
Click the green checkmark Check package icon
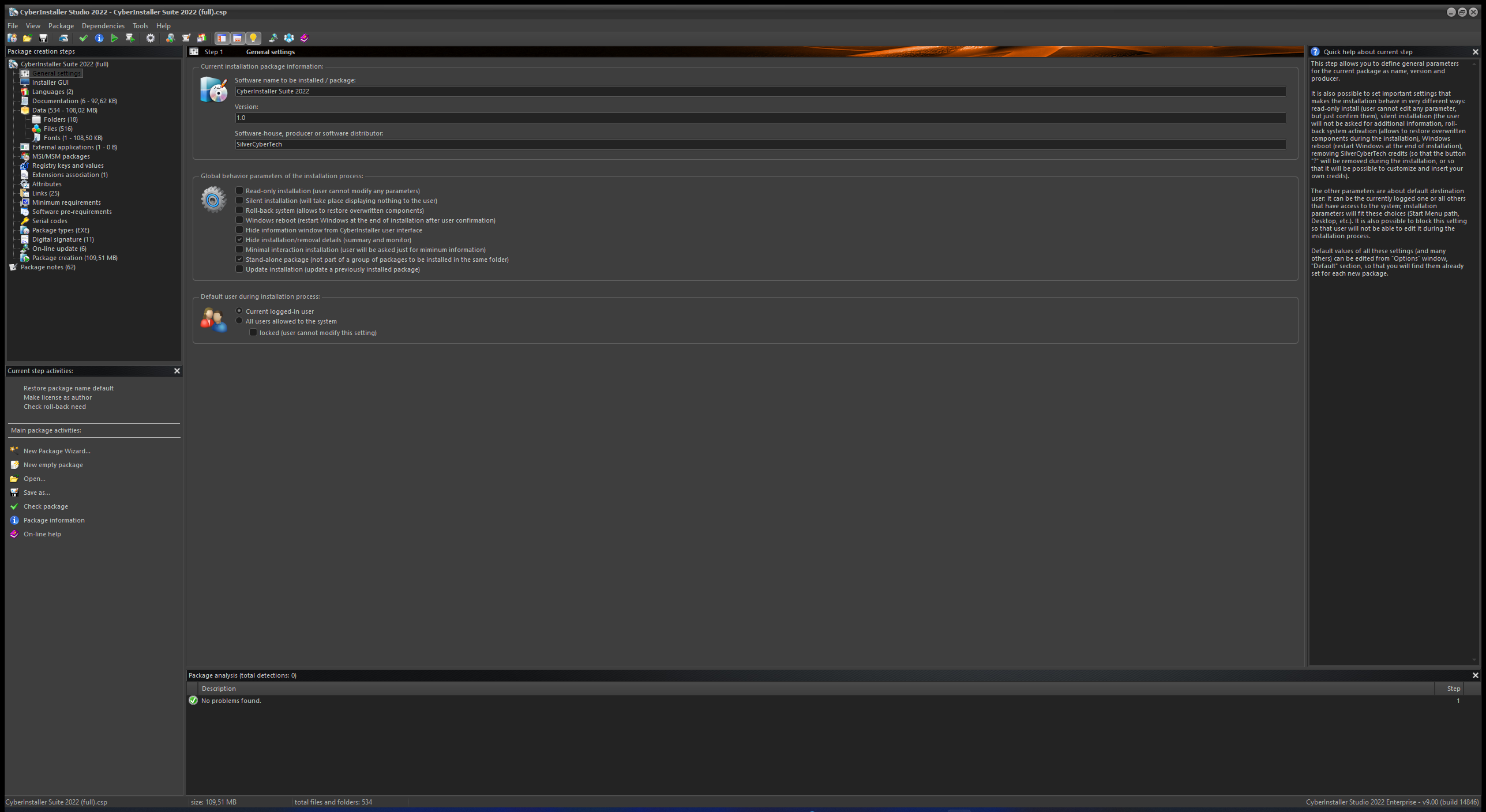coord(14,506)
